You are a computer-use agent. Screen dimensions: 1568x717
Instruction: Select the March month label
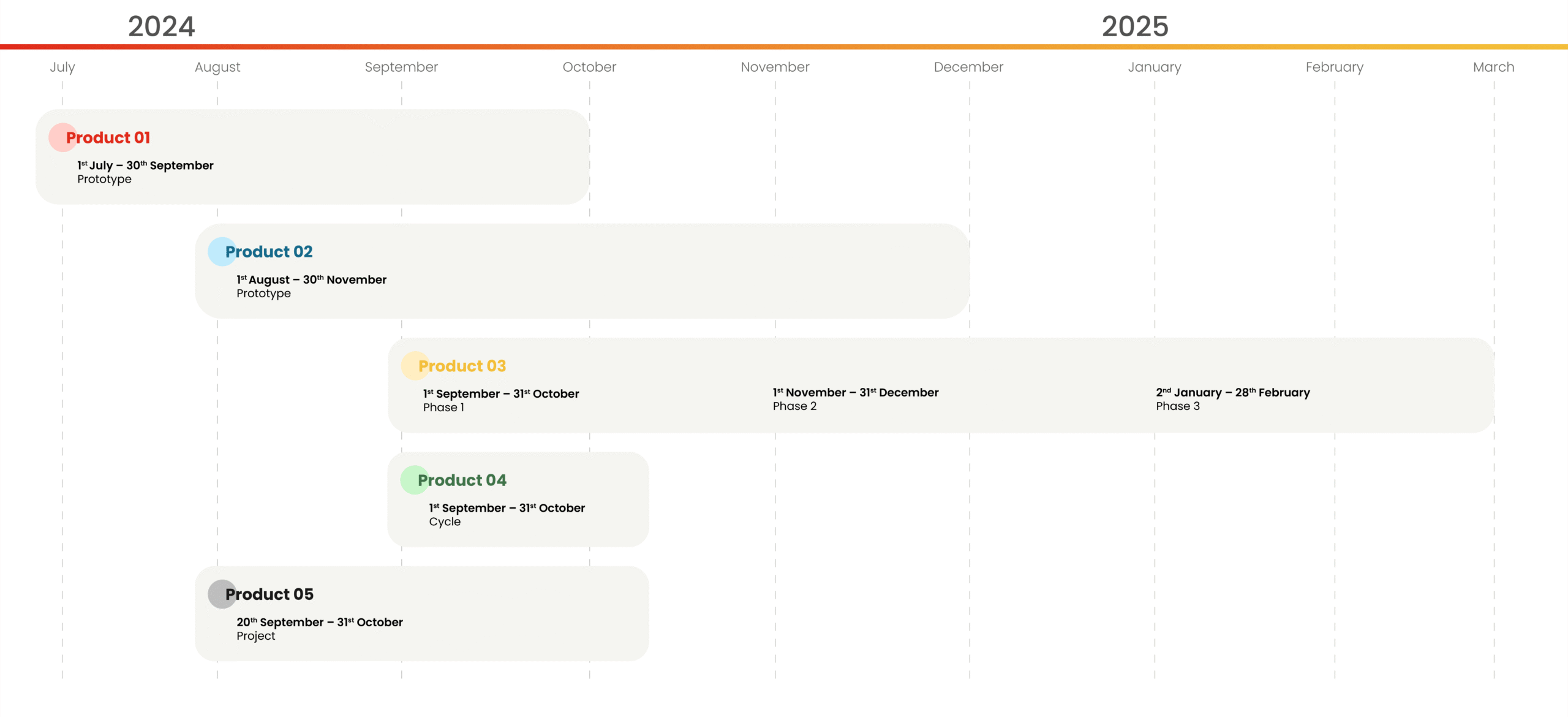click(x=1493, y=67)
